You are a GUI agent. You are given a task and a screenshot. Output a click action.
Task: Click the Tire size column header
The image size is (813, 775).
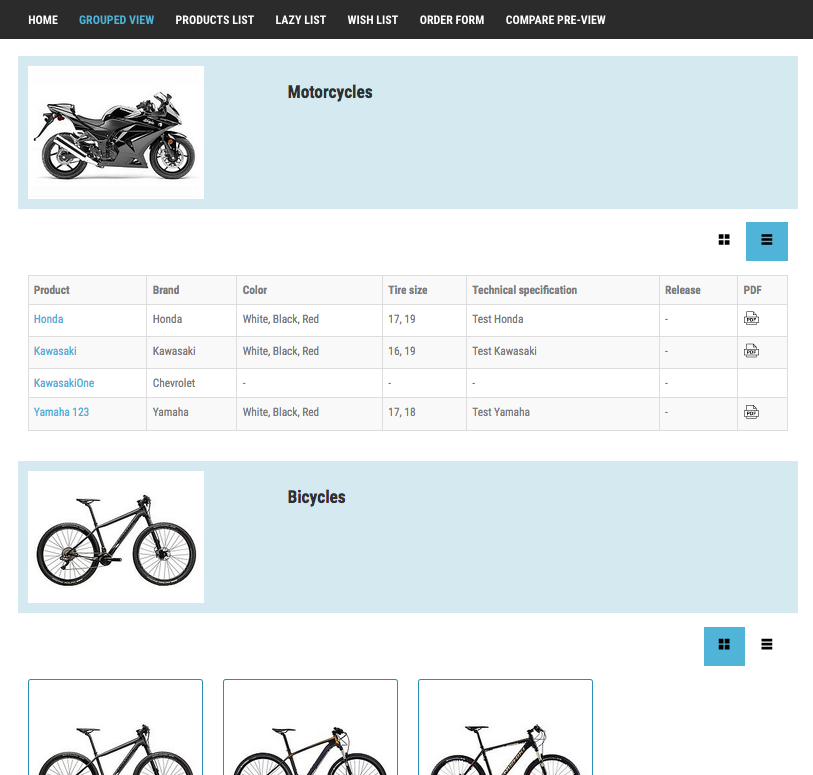coord(425,290)
